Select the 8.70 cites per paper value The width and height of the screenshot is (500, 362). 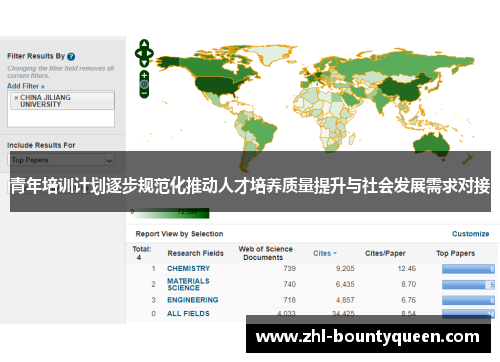pyautogui.click(x=408, y=284)
